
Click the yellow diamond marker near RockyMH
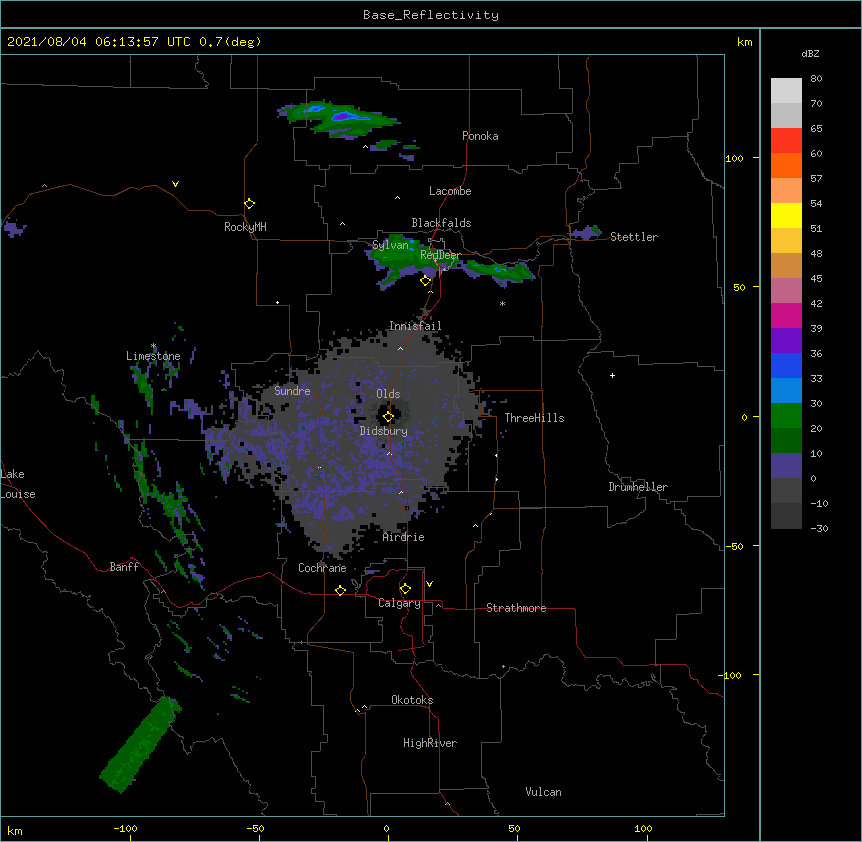click(x=250, y=204)
